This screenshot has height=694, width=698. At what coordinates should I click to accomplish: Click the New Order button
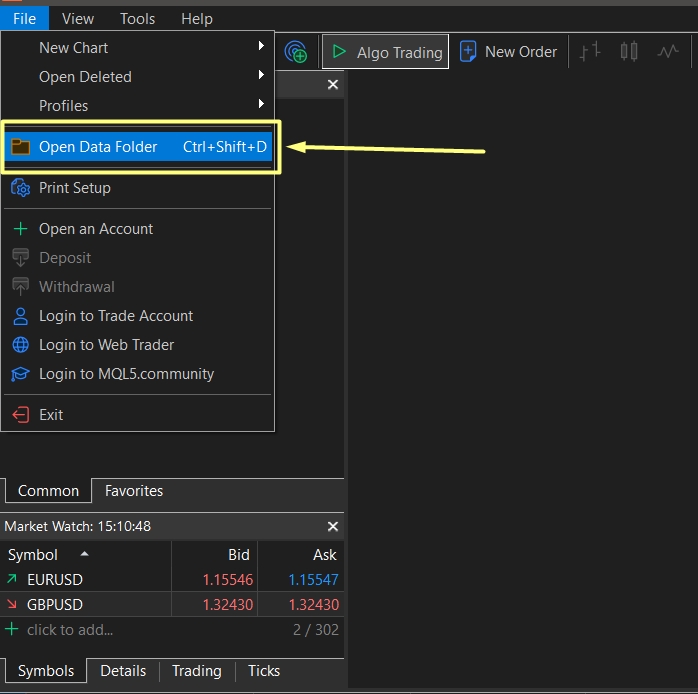[508, 52]
